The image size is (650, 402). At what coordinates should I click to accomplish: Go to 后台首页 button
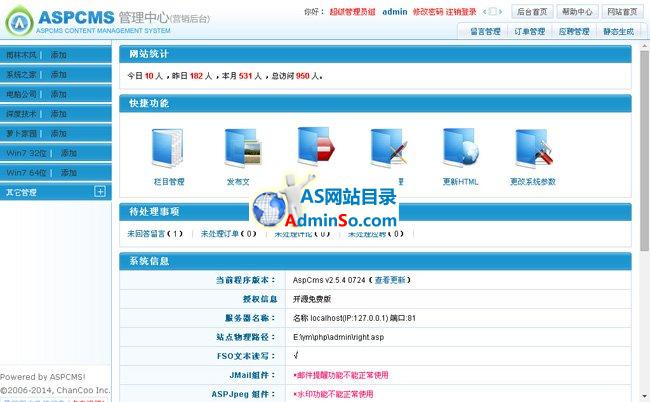point(532,12)
